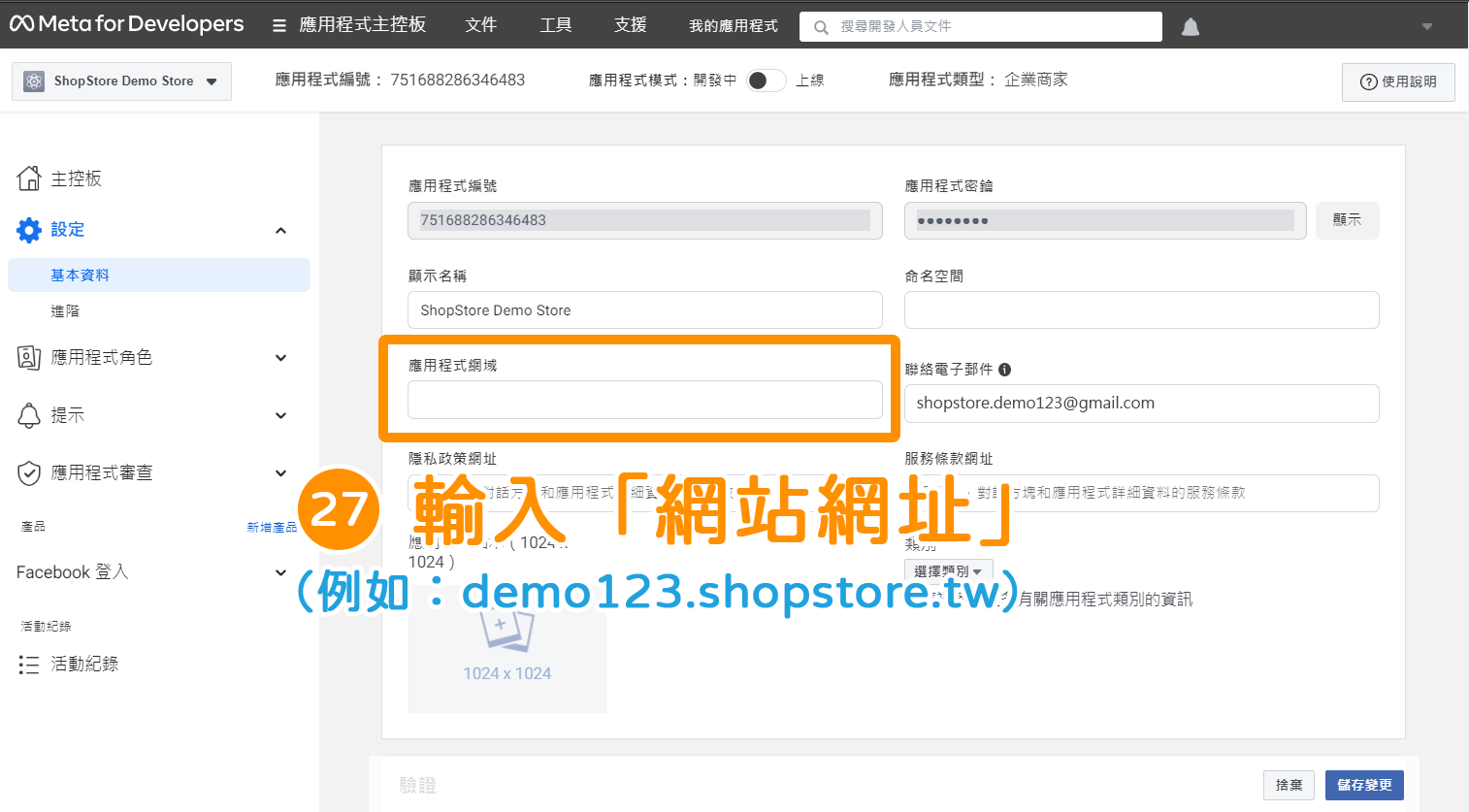The width and height of the screenshot is (1469, 812).
Task: Open the 選擇類別 dropdown
Action: (949, 571)
